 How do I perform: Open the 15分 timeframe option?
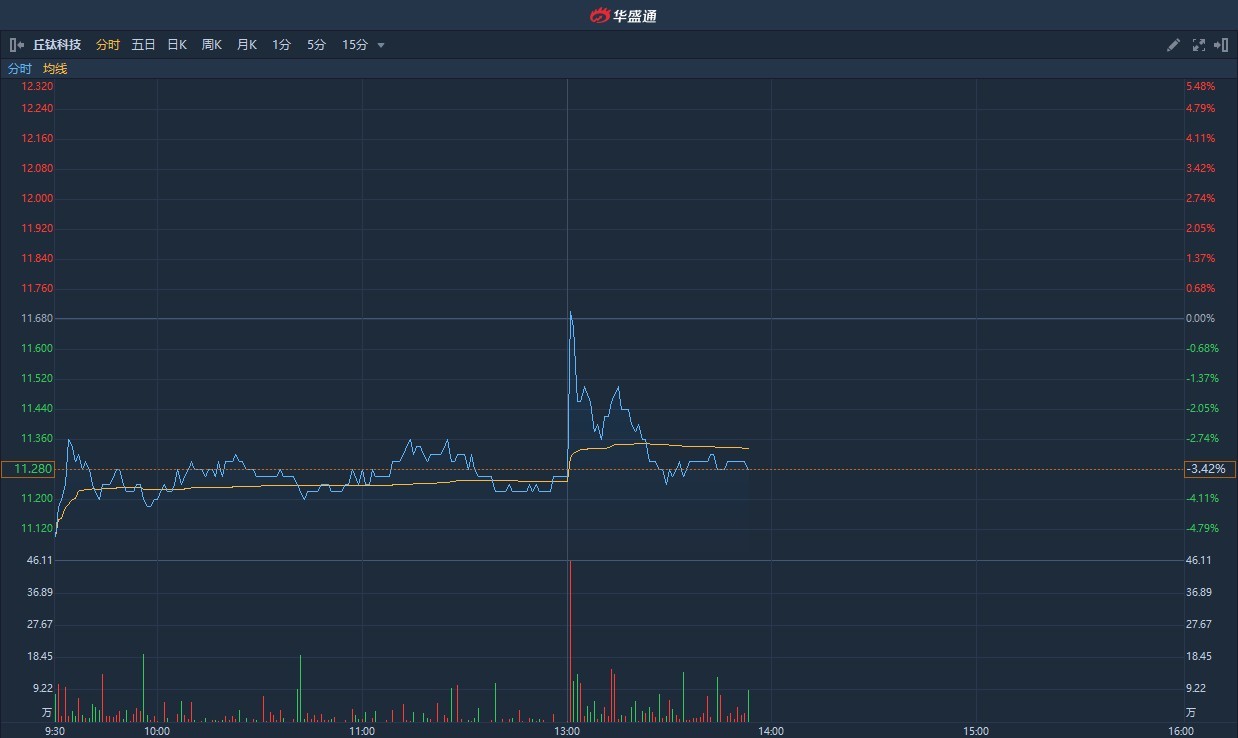tap(355, 45)
